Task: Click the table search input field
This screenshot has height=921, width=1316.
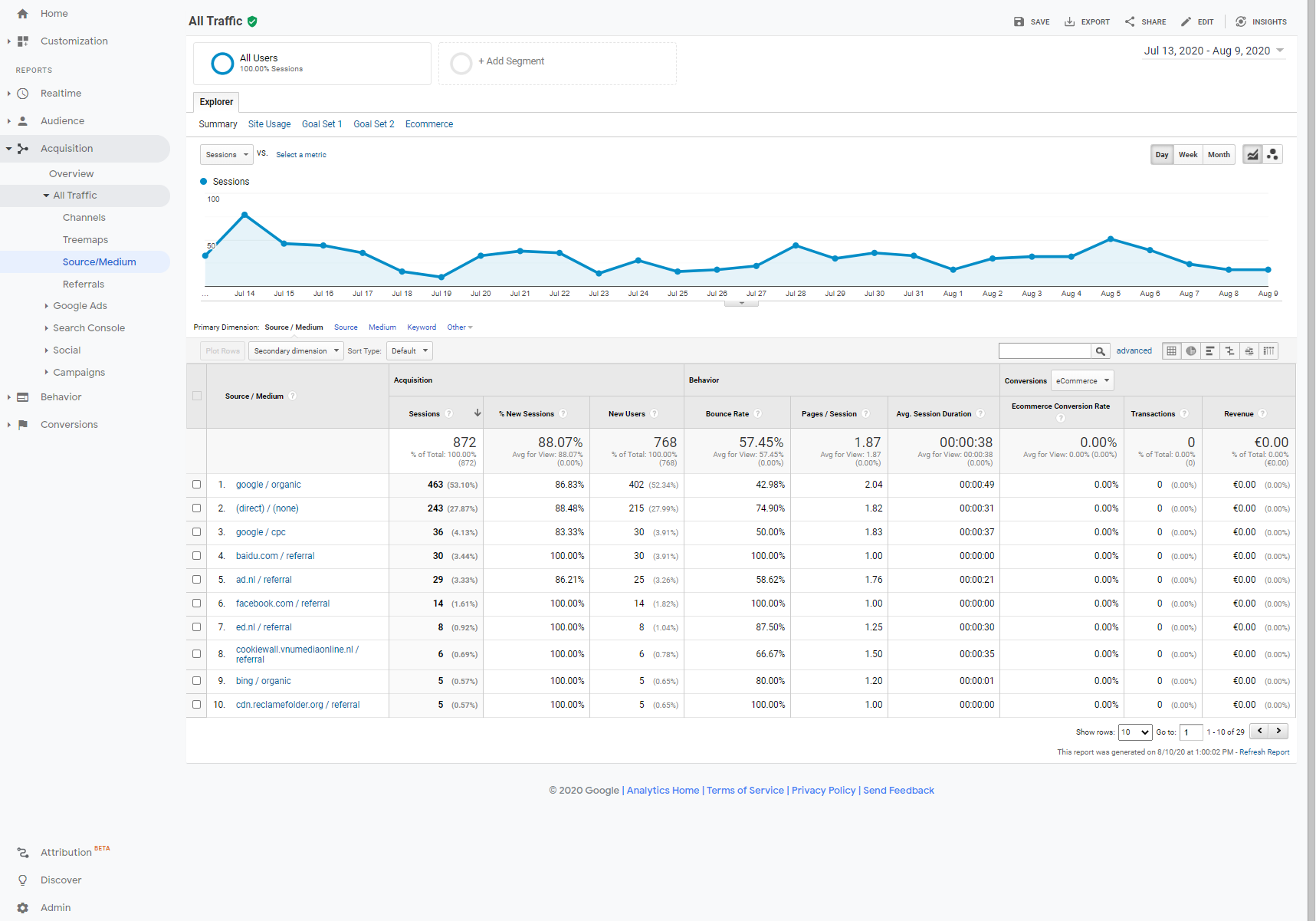Action: [1044, 351]
